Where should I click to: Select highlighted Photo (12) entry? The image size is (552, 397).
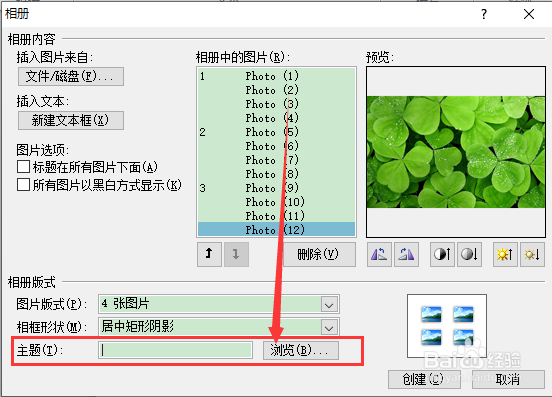pos(276,229)
